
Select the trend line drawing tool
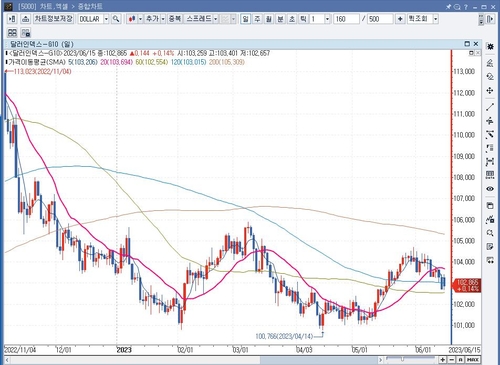tap(490, 107)
